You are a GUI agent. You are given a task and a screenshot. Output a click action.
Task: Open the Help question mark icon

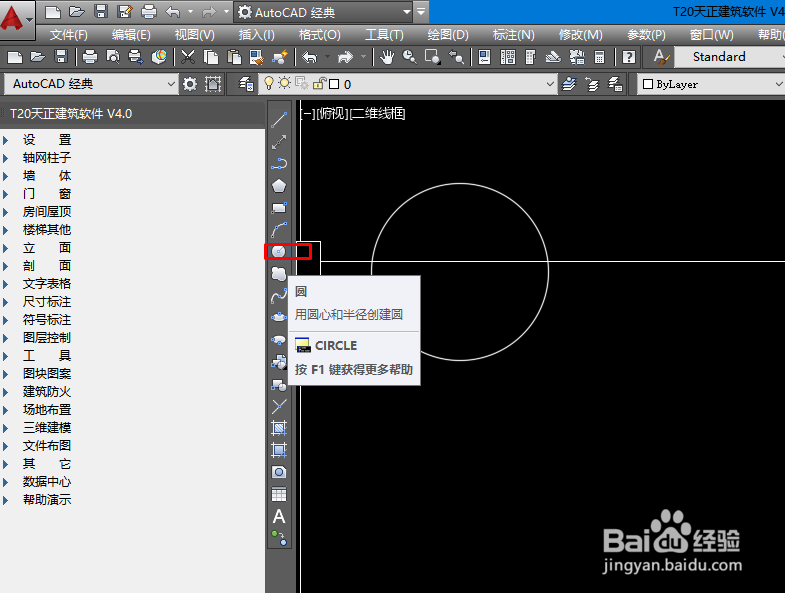click(629, 57)
